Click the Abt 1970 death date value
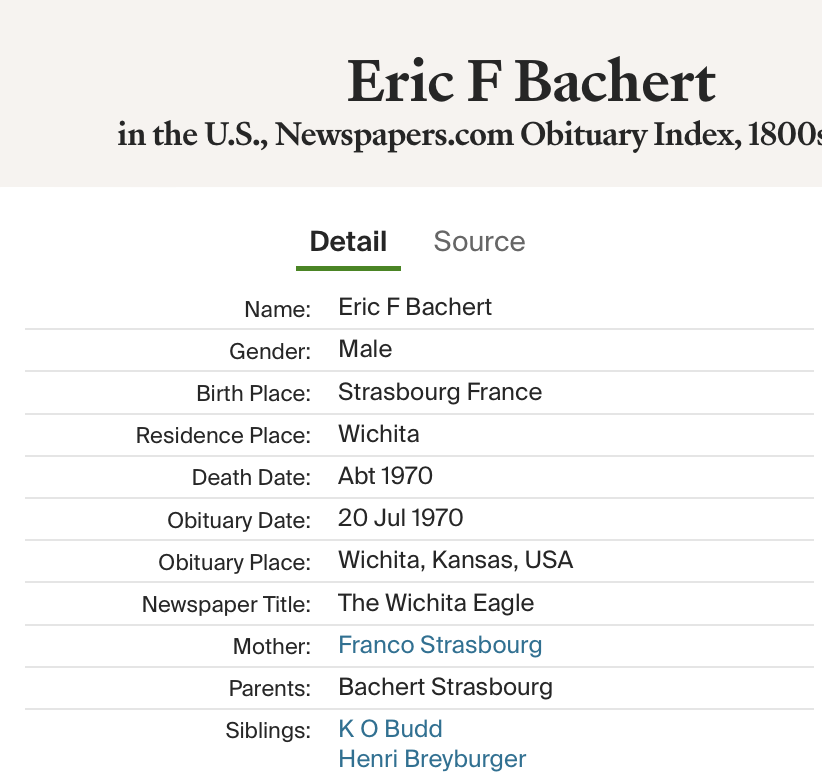 385,476
